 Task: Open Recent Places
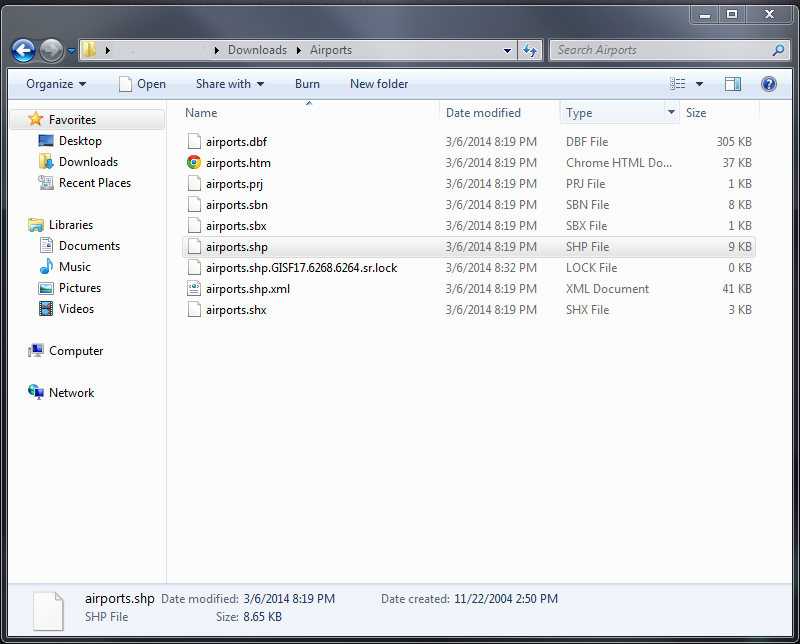coord(95,183)
